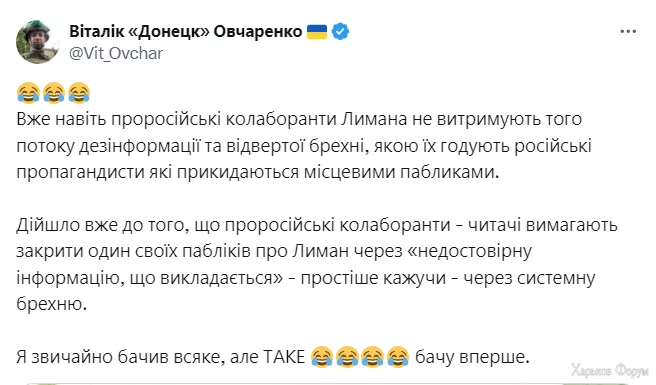Click the 'Харьков Форум' watermark
The image size is (656, 385).
pyautogui.click(x=609, y=371)
